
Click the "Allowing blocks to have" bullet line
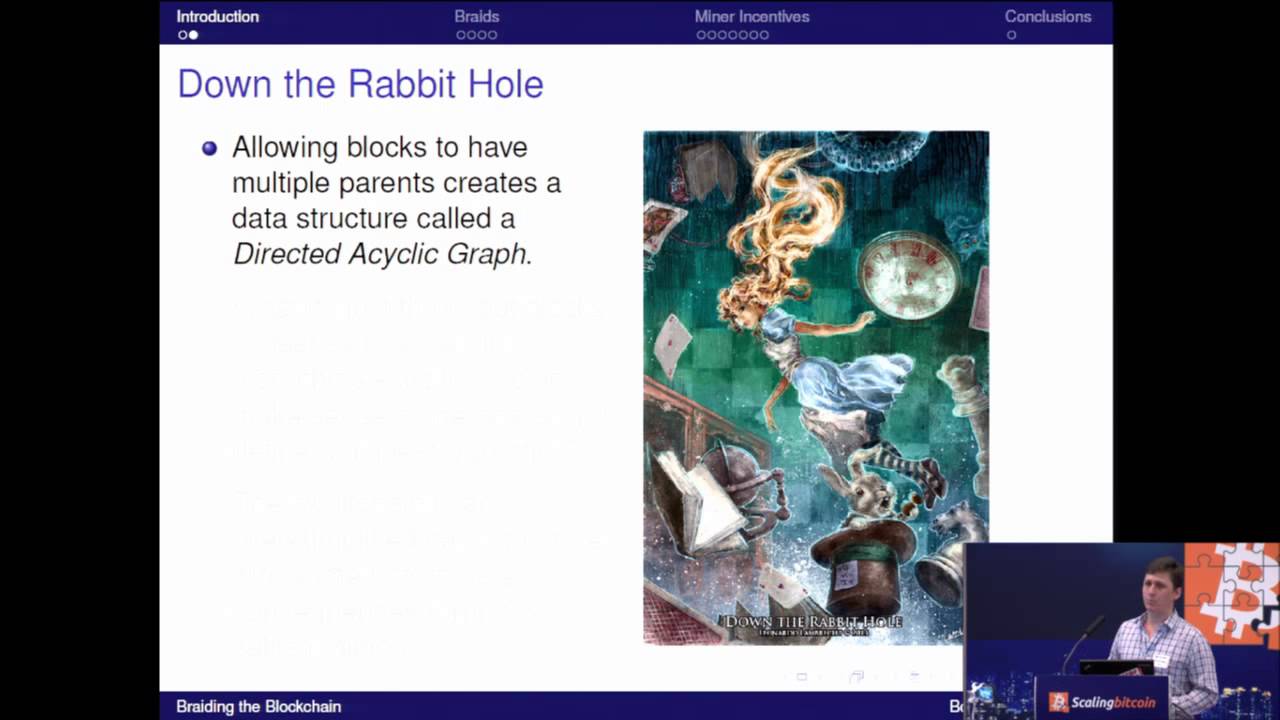[x=380, y=147]
